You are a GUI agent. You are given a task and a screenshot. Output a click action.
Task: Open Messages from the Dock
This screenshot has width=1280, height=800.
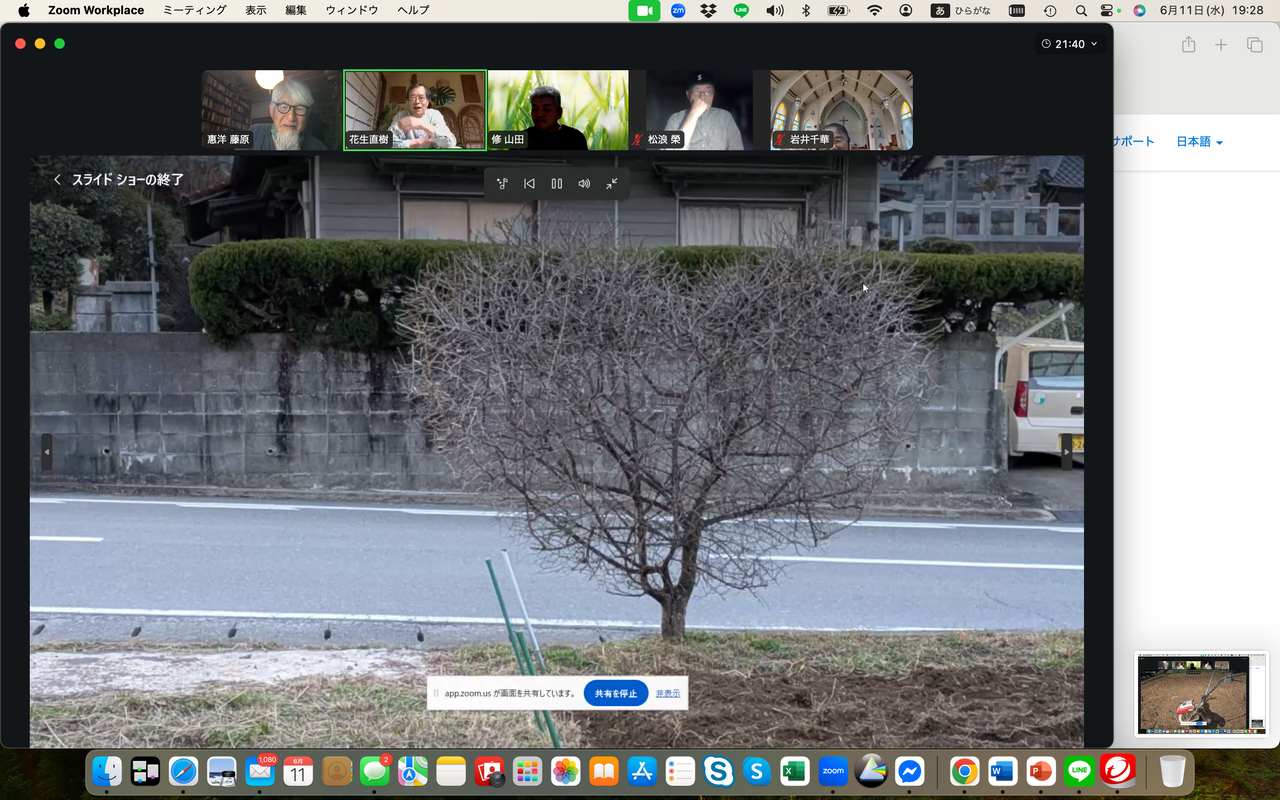pyautogui.click(x=375, y=771)
